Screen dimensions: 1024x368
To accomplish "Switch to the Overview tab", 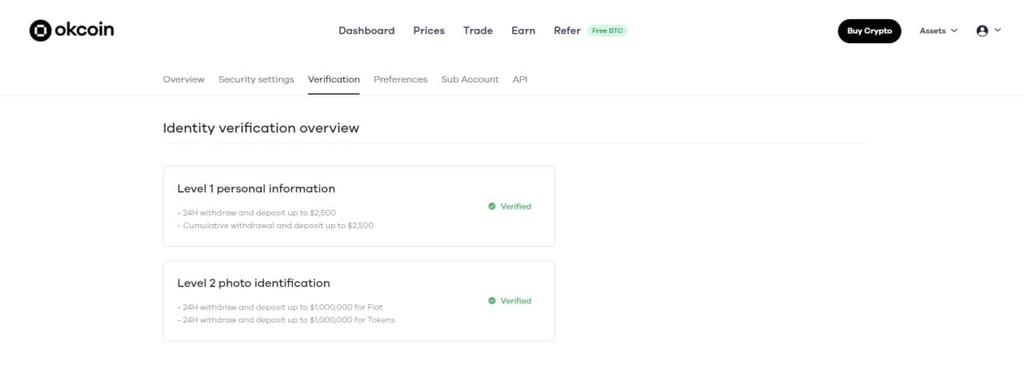I will (x=184, y=80).
